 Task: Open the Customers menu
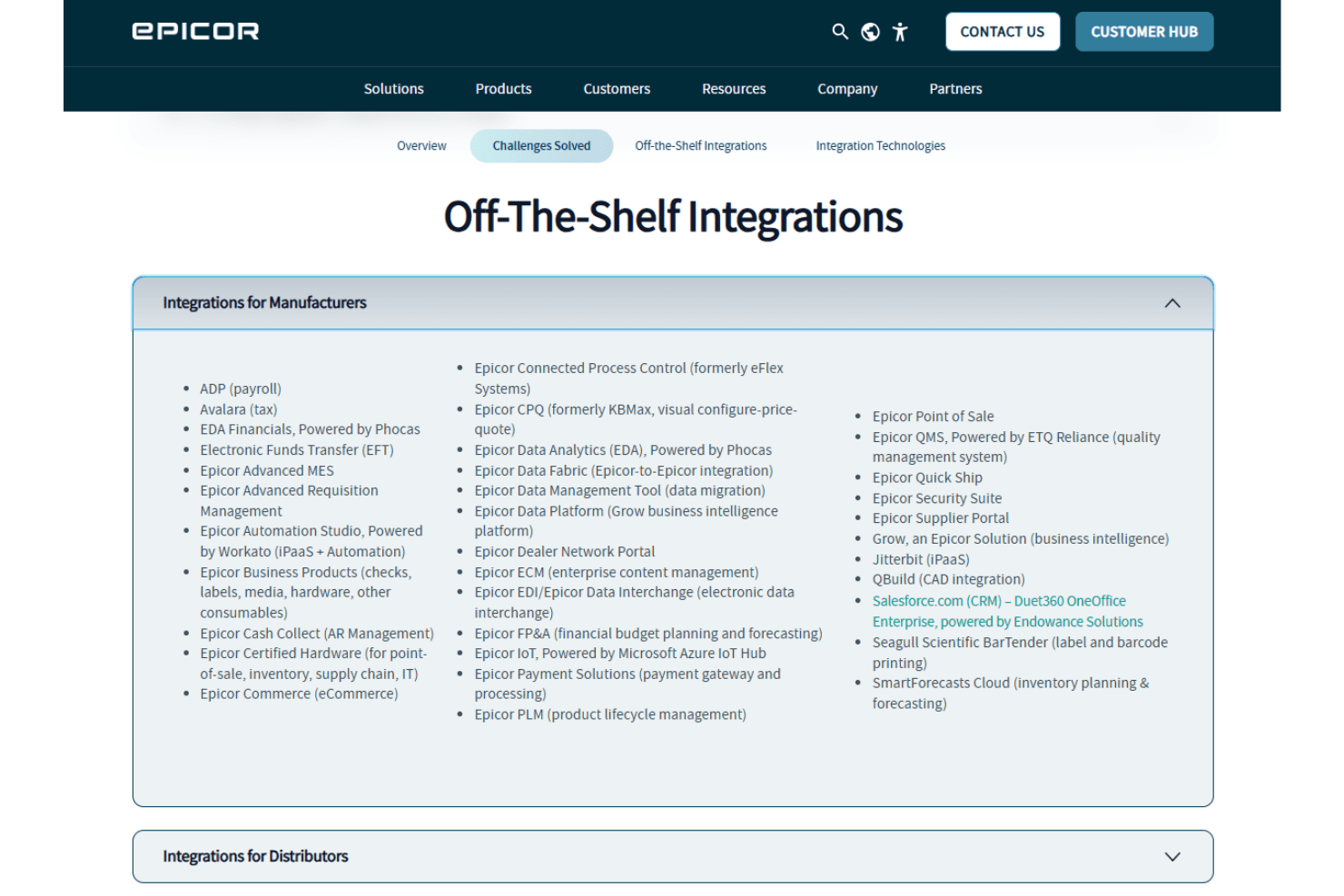point(617,89)
